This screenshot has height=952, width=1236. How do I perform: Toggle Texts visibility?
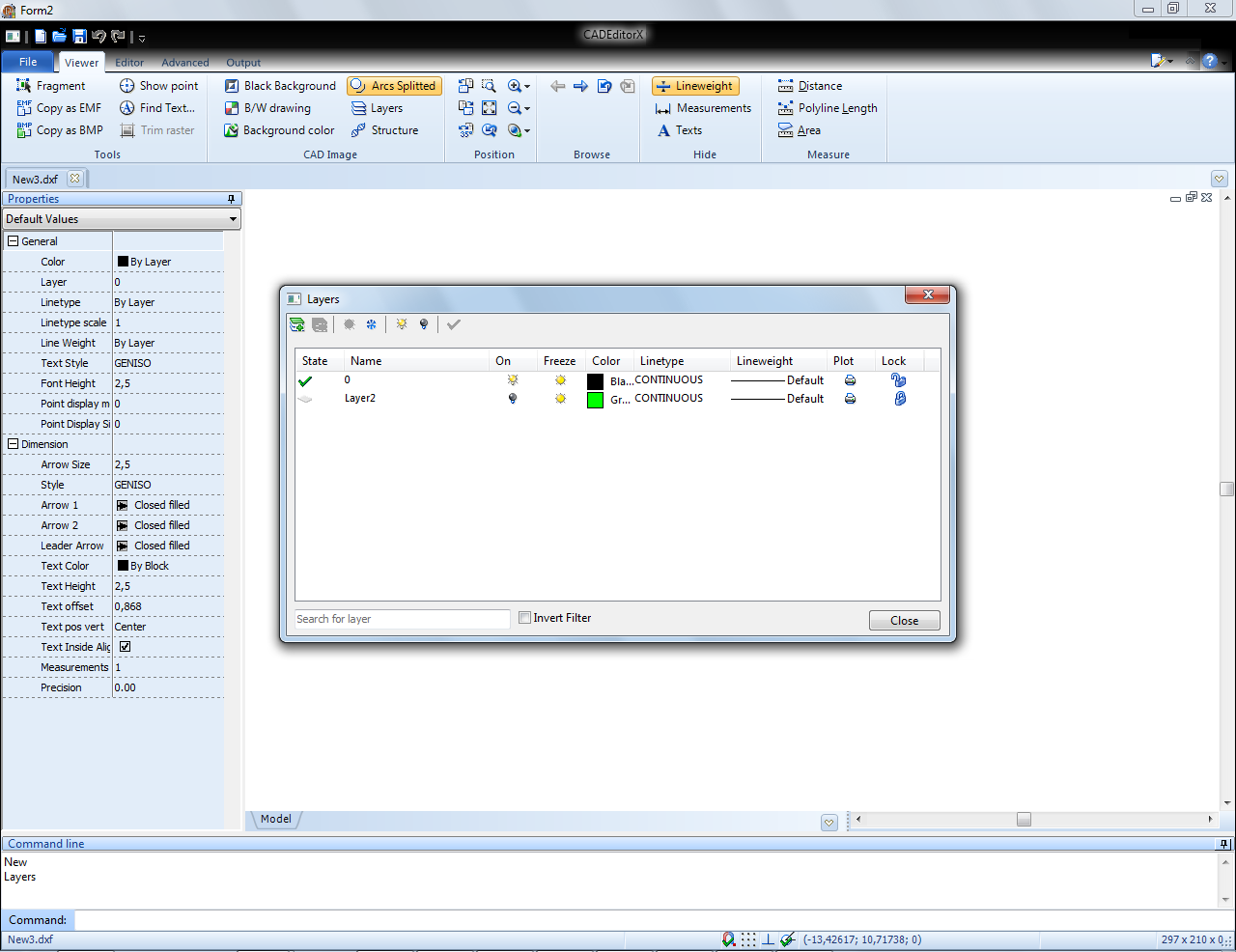click(679, 130)
